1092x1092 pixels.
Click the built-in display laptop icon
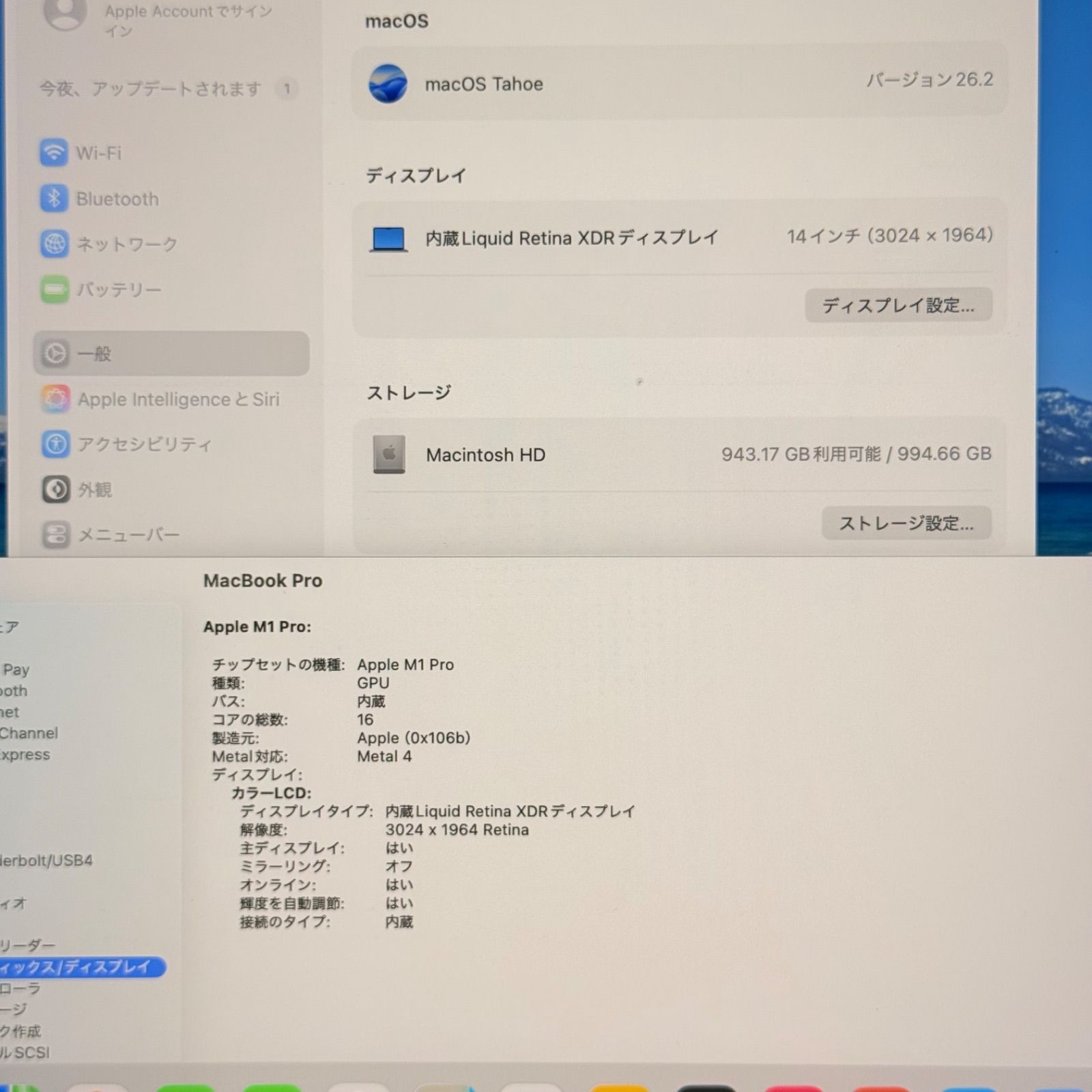click(x=388, y=239)
